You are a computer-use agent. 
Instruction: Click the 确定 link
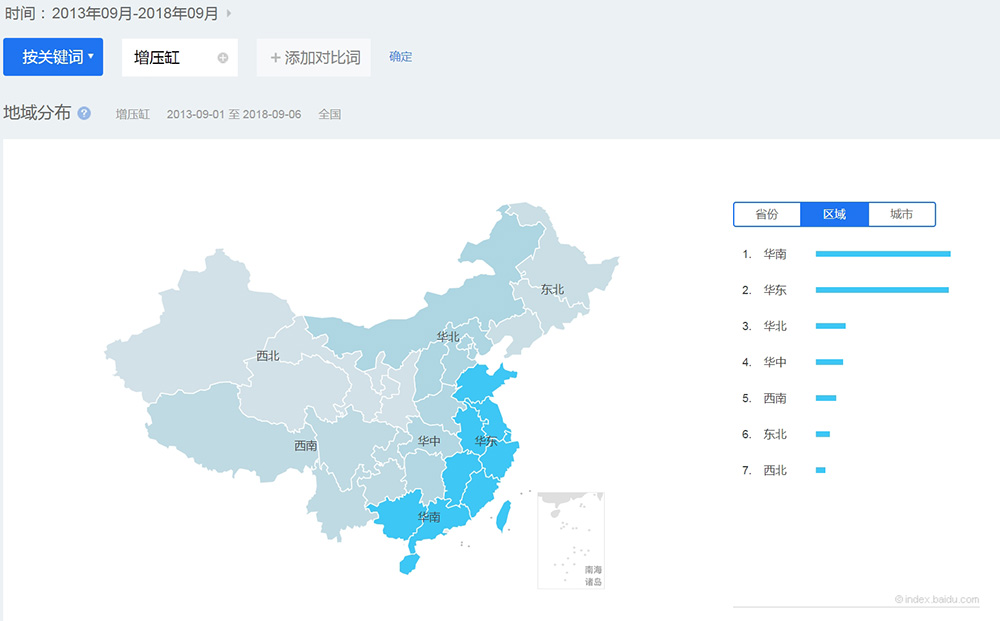pyautogui.click(x=400, y=57)
